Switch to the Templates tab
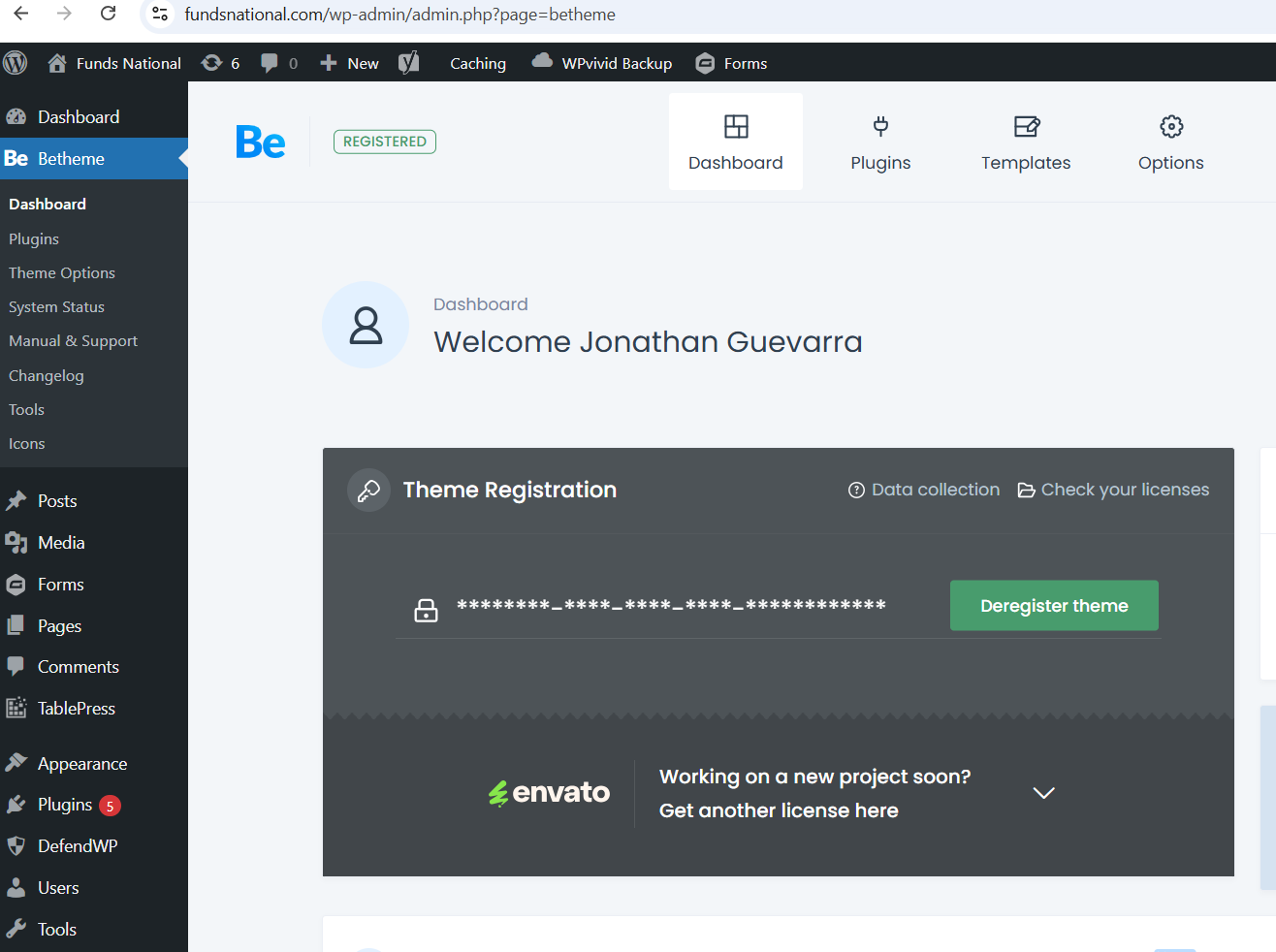The height and width of the screenshot is (952, 1276). pyautogui.click(x=1025, y=142)
